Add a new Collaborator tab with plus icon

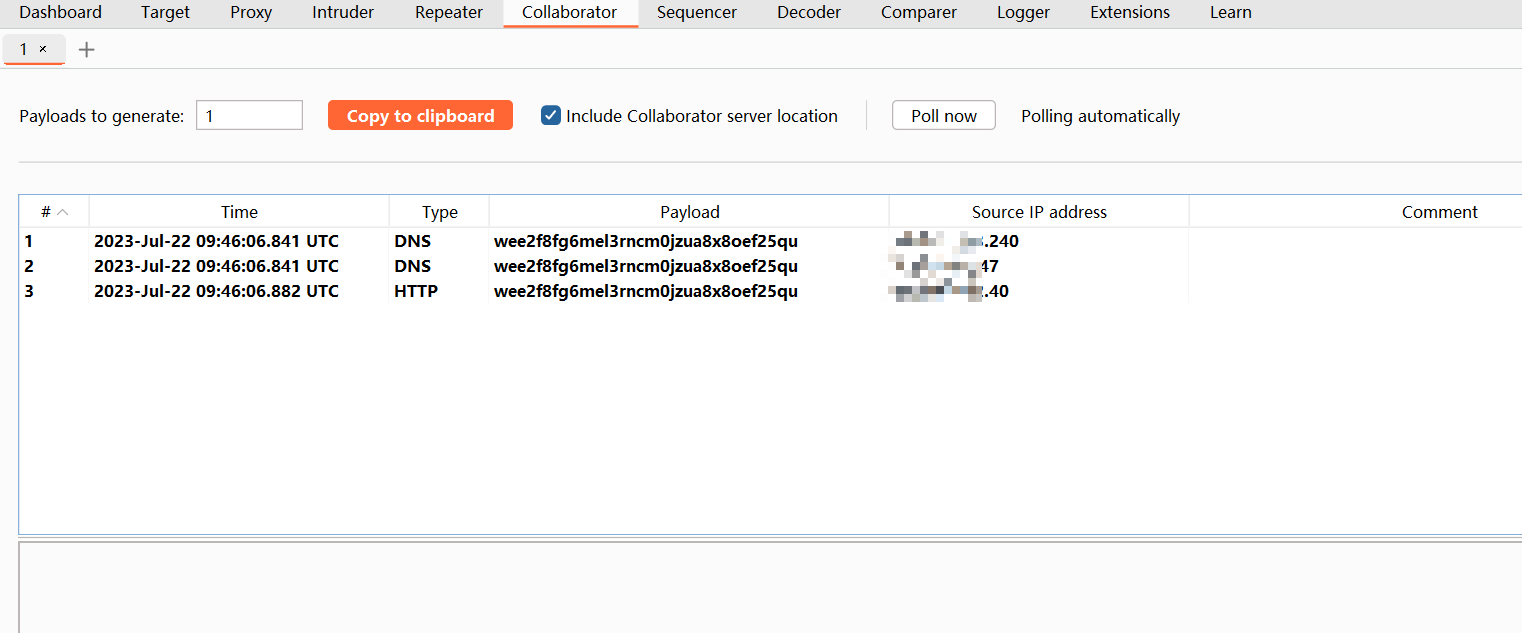[x=87, y=49]
